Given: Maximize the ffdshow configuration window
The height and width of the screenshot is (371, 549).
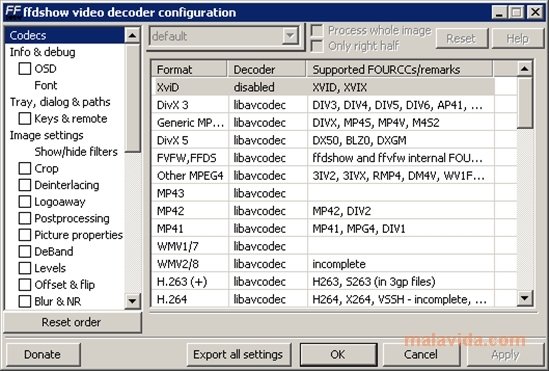Looking at the screenshot, I should 517,12.
